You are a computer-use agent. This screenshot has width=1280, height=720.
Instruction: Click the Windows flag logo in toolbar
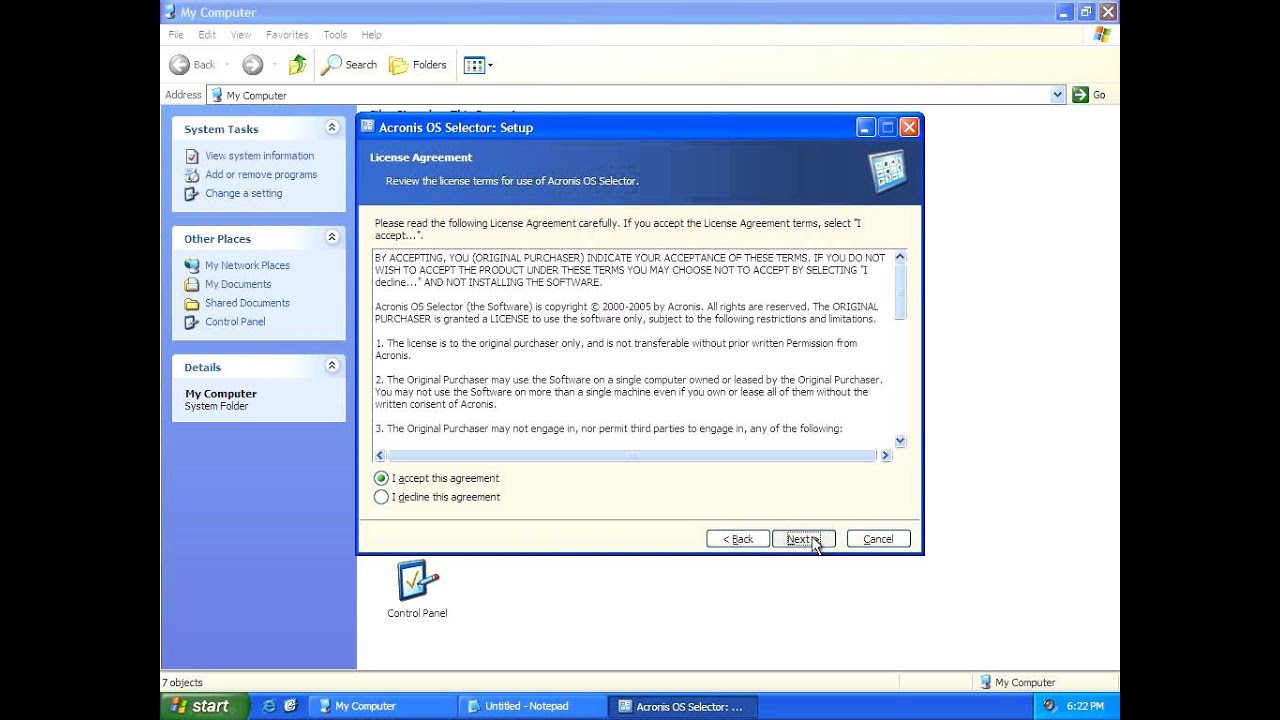coord(1102,35)
